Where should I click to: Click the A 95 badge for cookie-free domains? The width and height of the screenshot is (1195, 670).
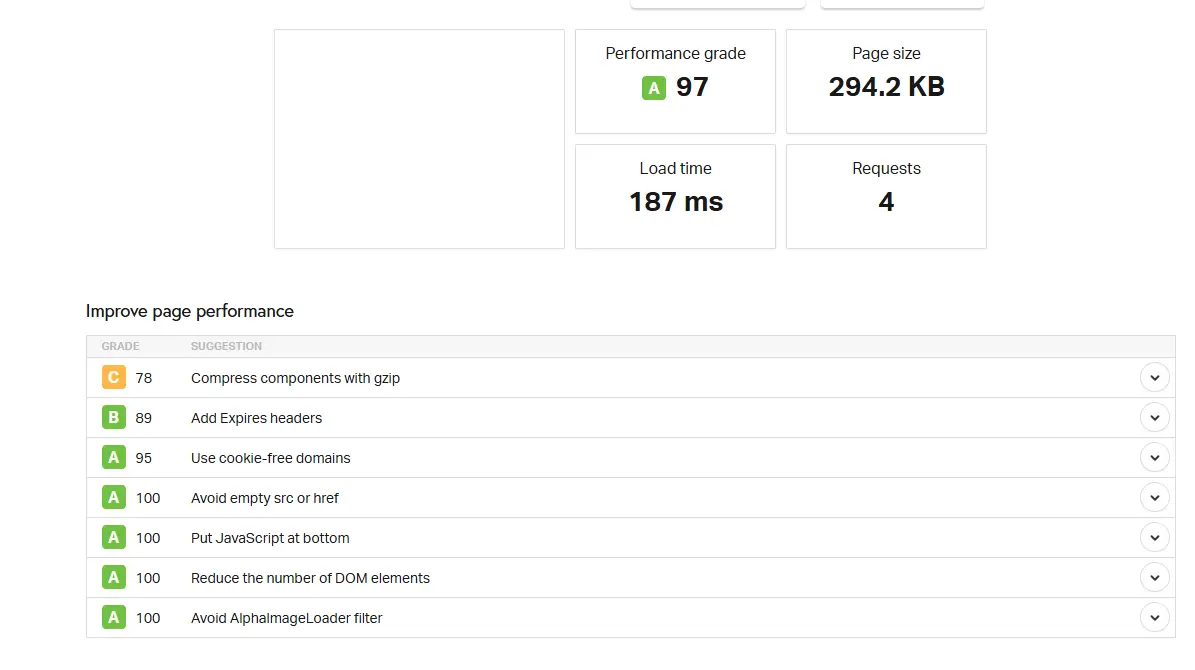[x=113, y=457]
